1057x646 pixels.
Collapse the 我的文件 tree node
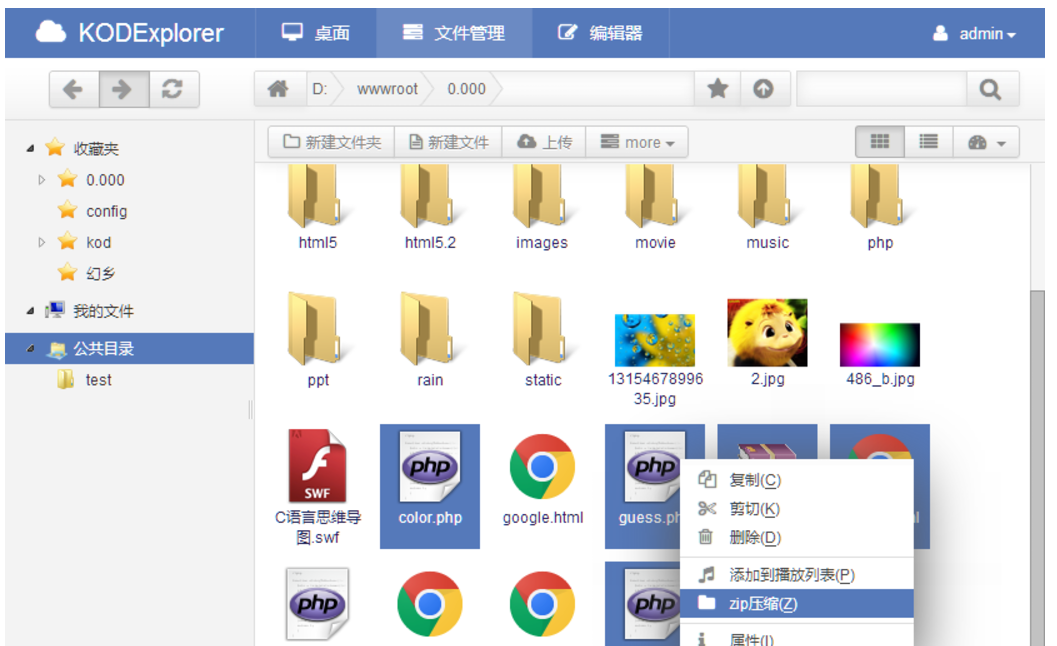pos(30,311)
